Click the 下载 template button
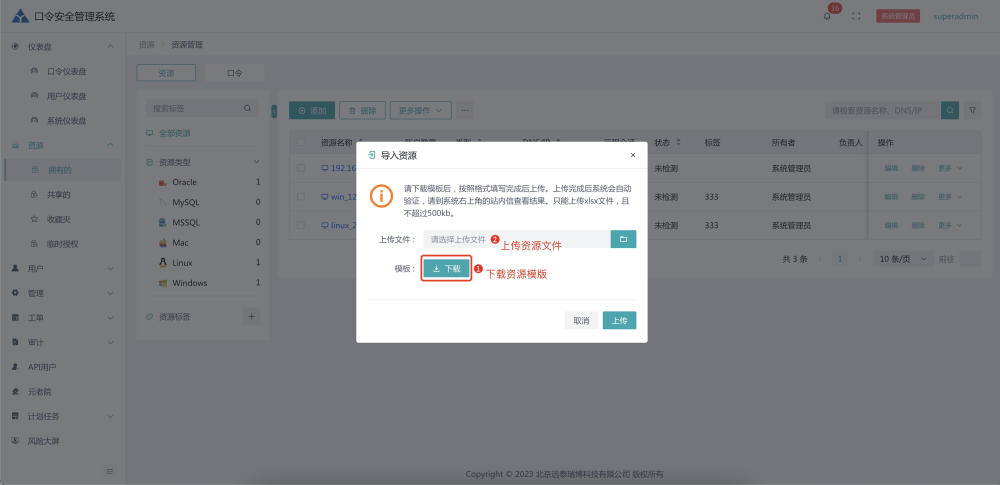Viewport: 1000px width, 485px height. [446, 269]
